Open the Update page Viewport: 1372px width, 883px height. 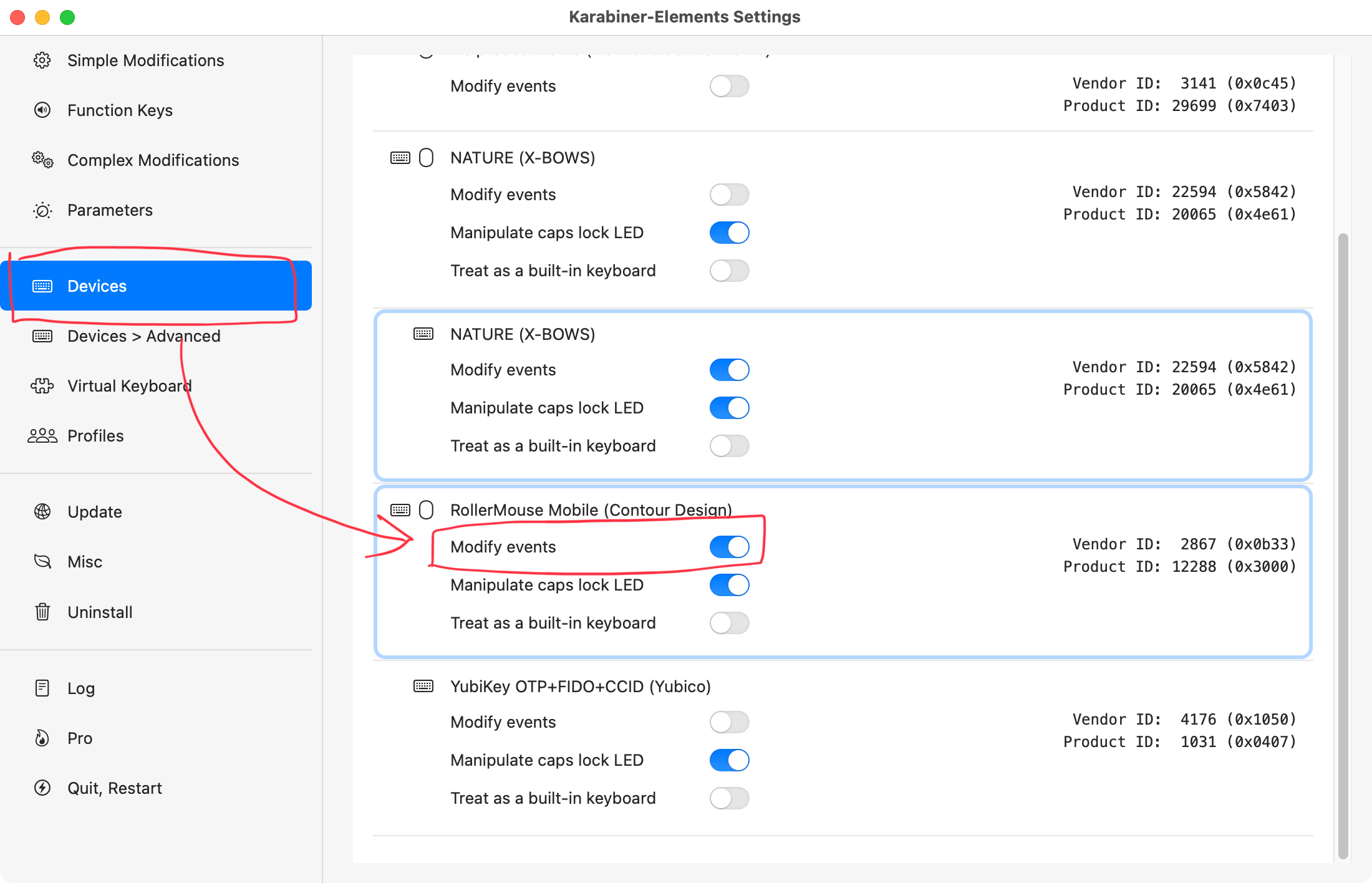[156, 512]
